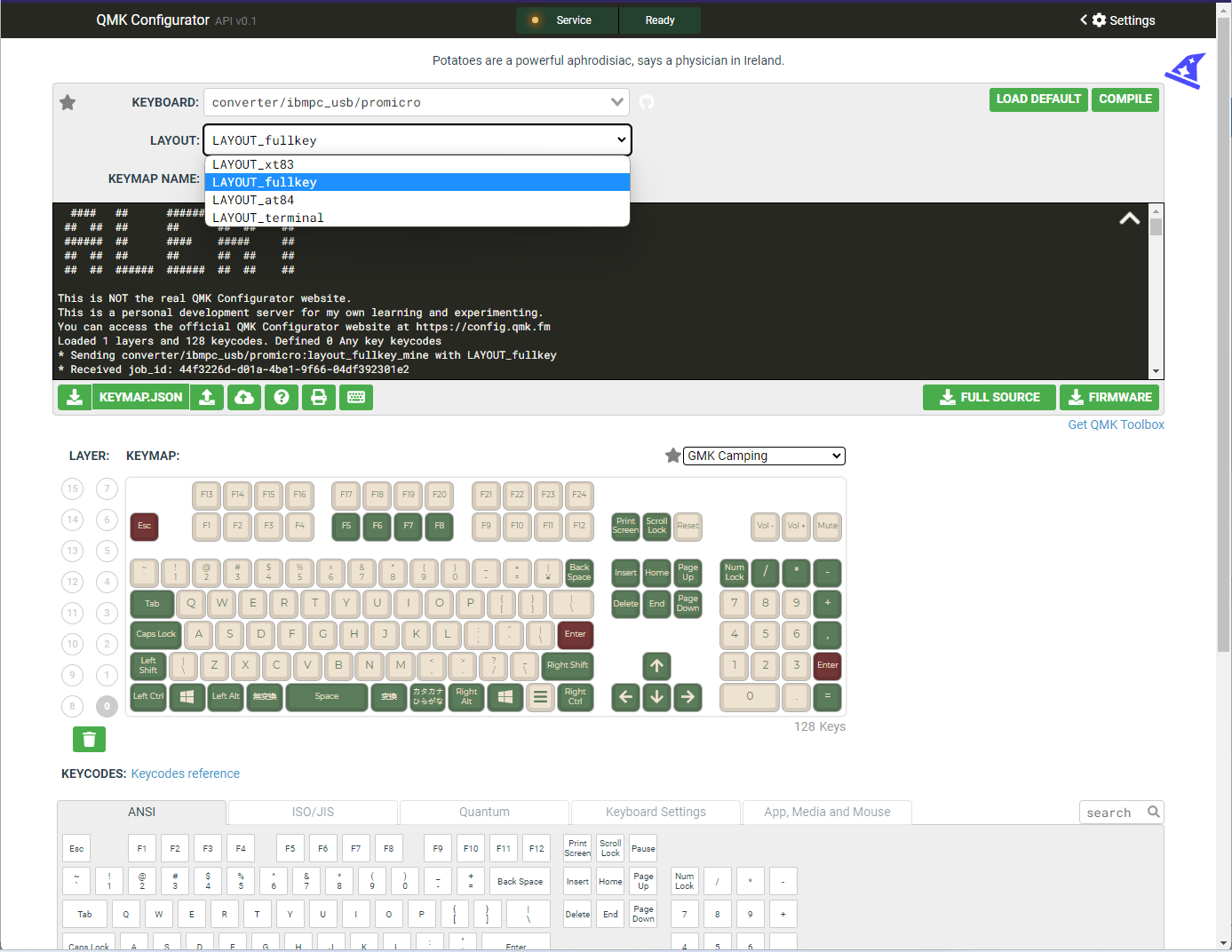Favorite the keyboard with star icon
The width and height of the screenshot is (1232, 952).
tap(68, 102)
